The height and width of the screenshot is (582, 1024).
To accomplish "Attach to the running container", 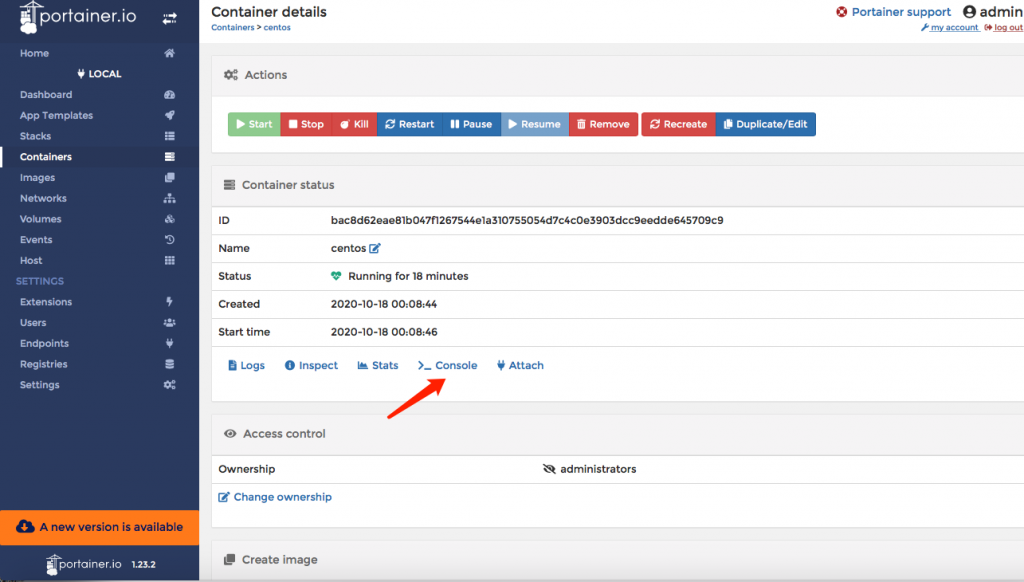I will pos(520,366).
